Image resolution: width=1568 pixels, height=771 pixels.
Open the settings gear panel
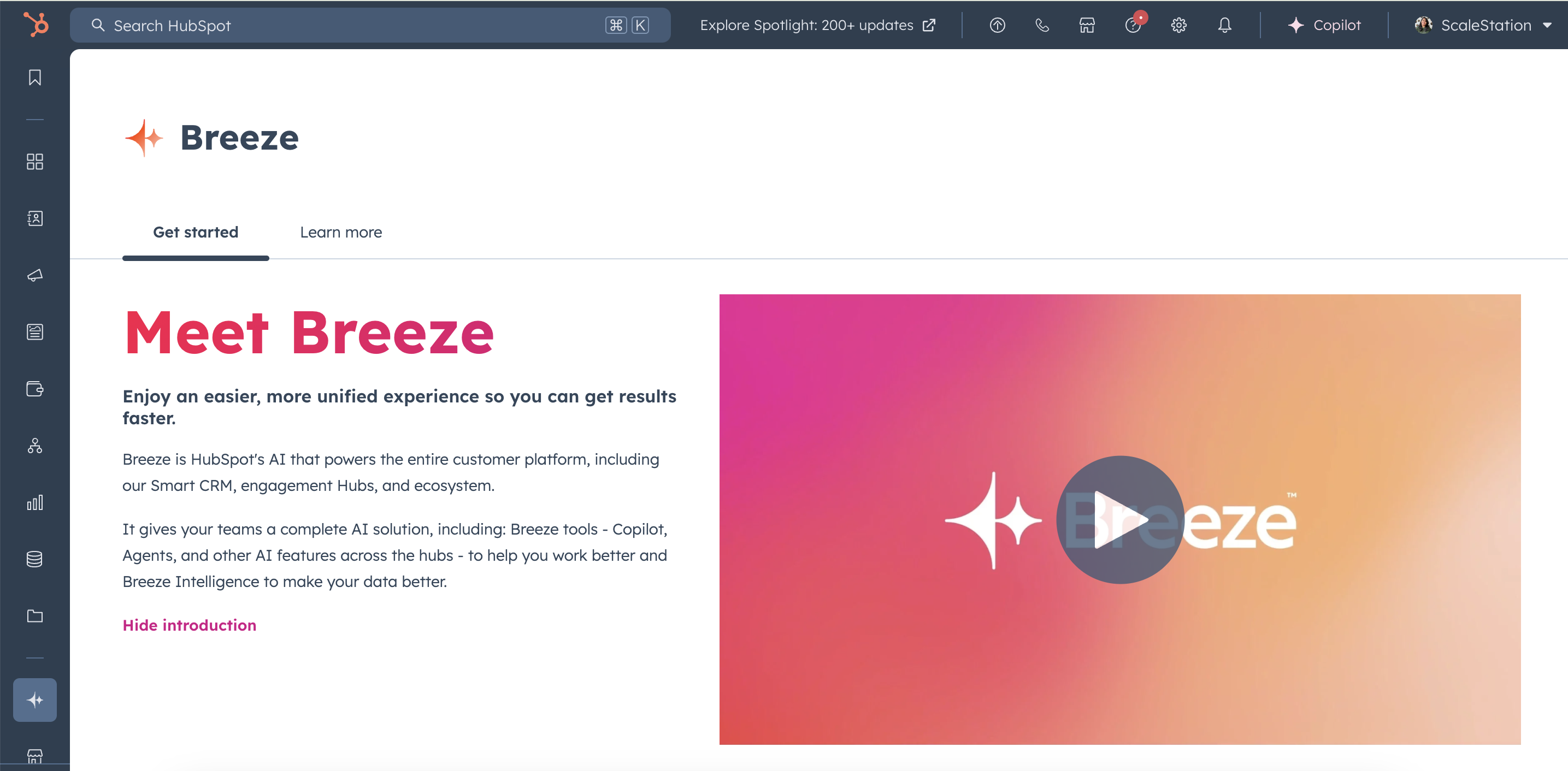pos(1179,25)
